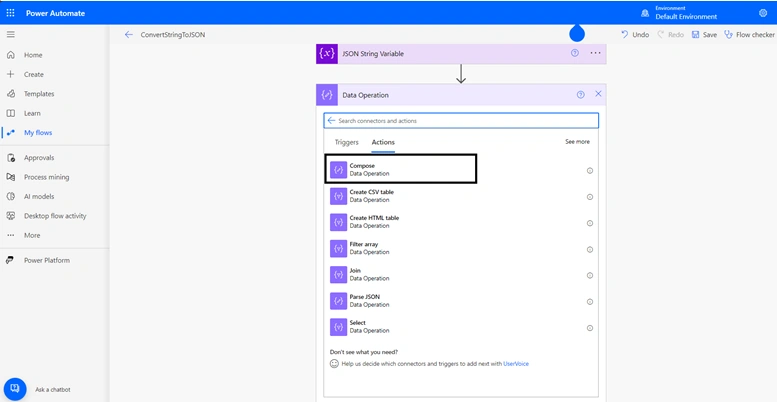Run the Flow checker
The height and width of the screenshot is (402, 777).
(x=749, y=35)
